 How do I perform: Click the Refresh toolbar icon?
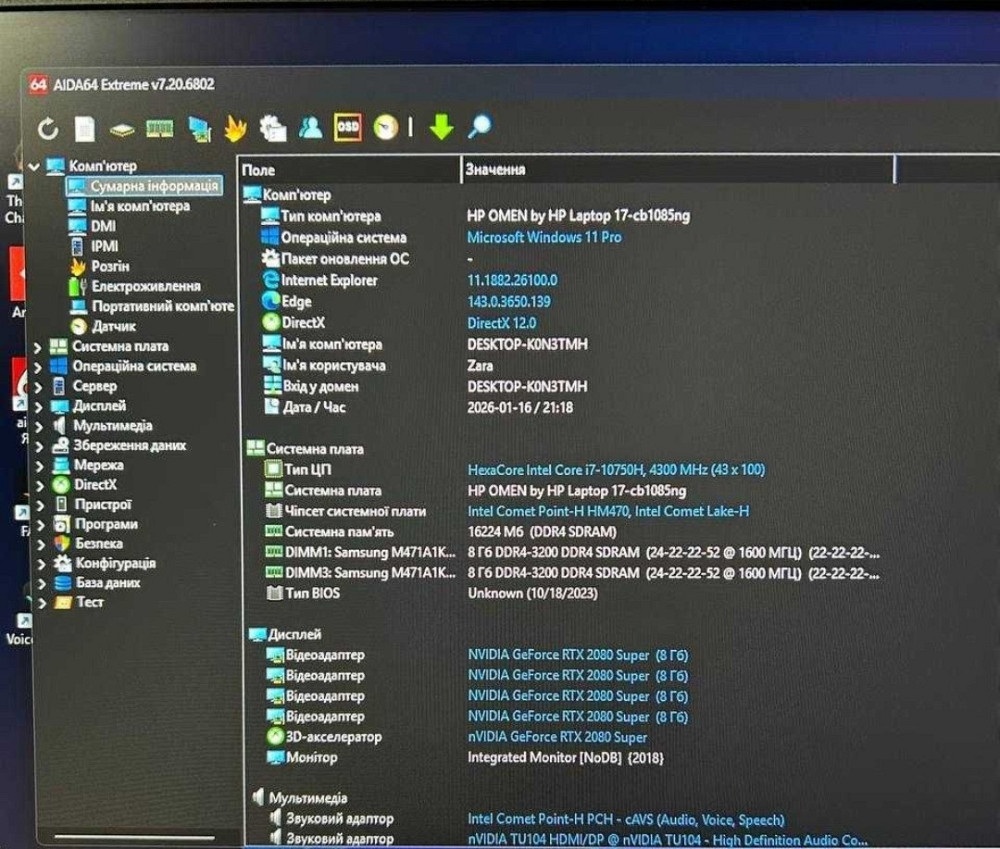tap(48, 128)
